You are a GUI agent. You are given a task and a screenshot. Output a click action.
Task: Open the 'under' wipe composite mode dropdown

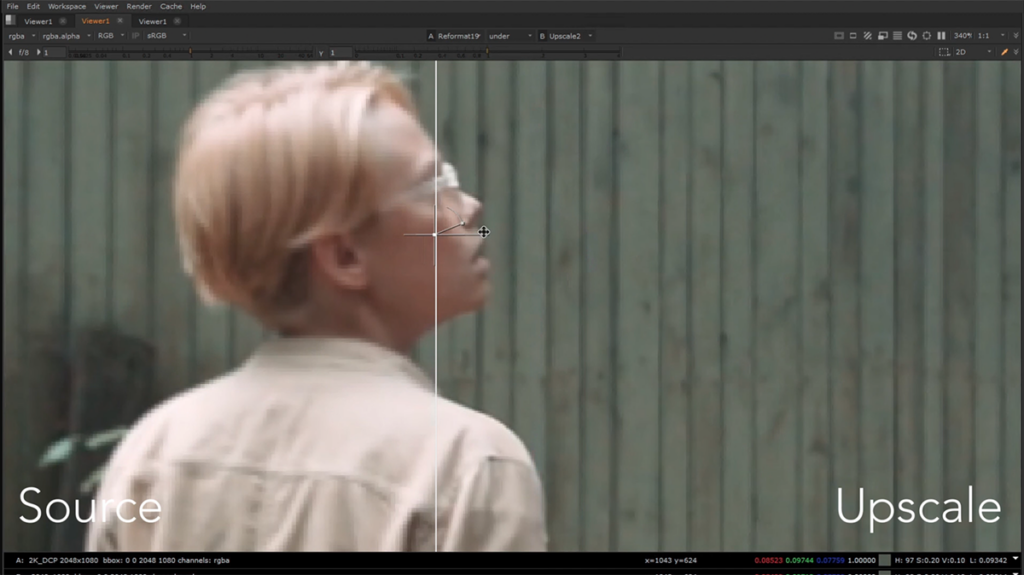510,36
